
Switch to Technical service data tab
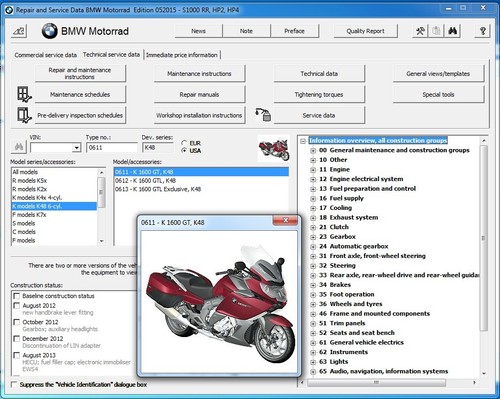pyautogui.click(x=111, y=54)
